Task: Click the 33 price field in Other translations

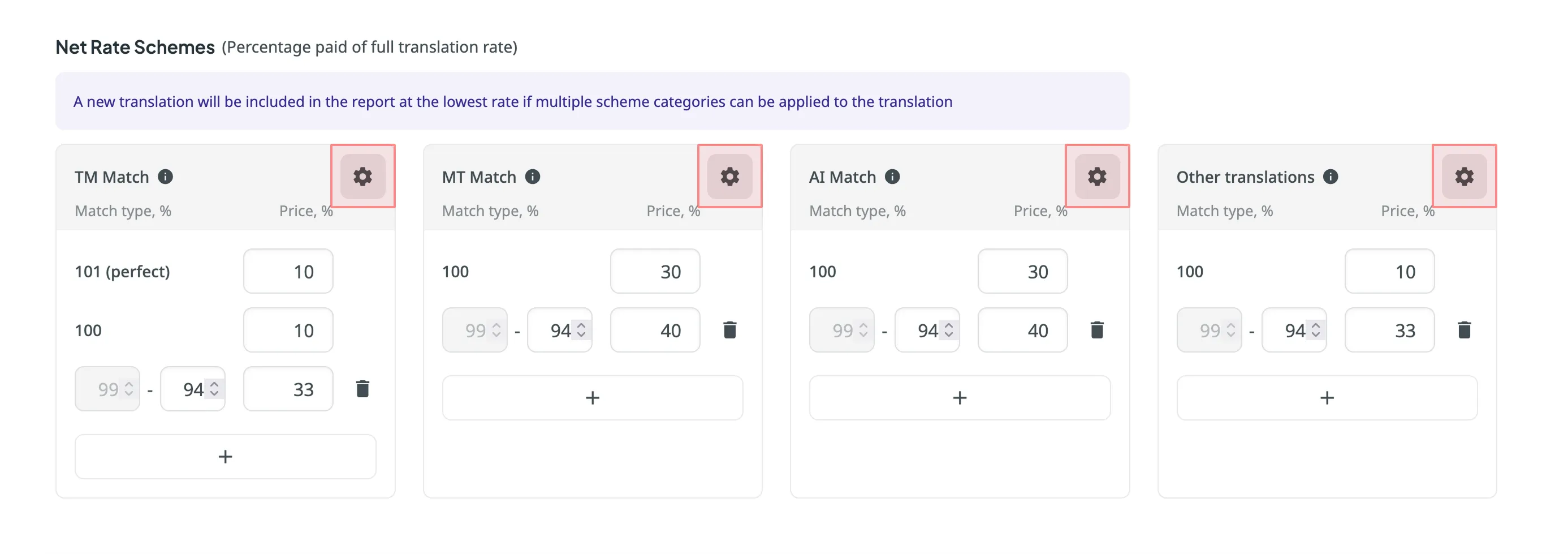Action: (x=1390, y=330)
